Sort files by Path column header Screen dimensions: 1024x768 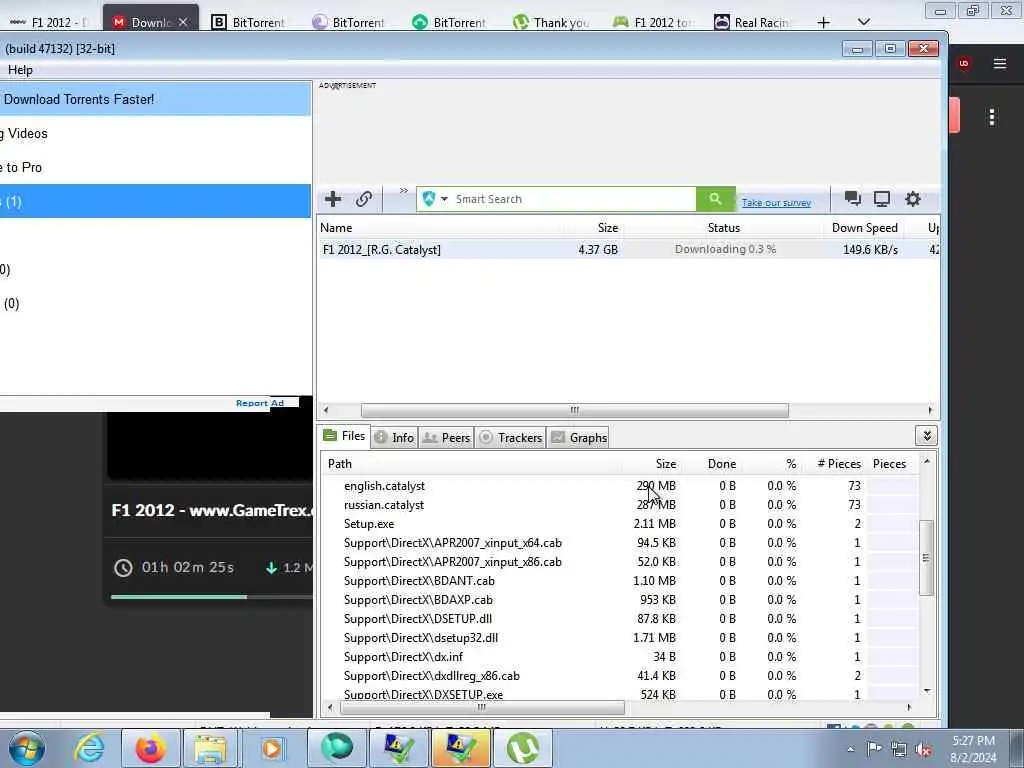click(x=340, y=464)
